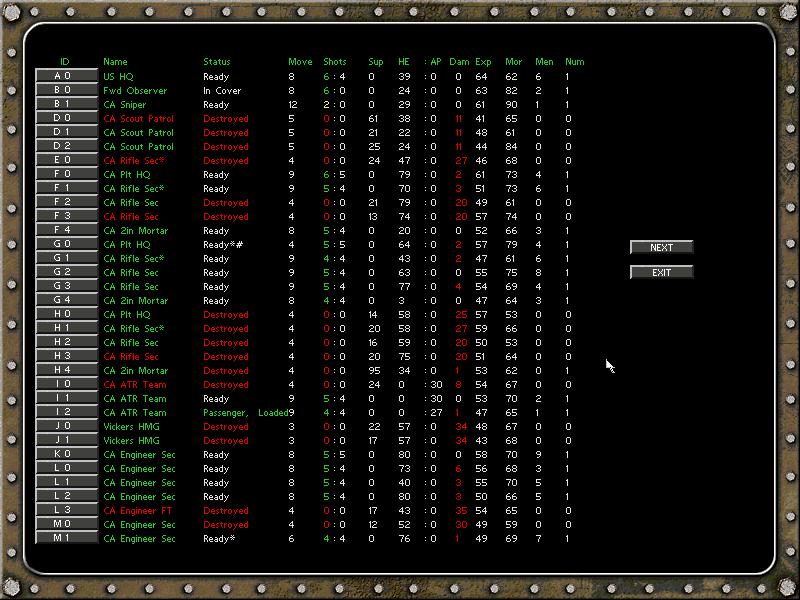The image size is (800, 600).
Task: Select unit ID button L 0
Action: click(66, 469)
